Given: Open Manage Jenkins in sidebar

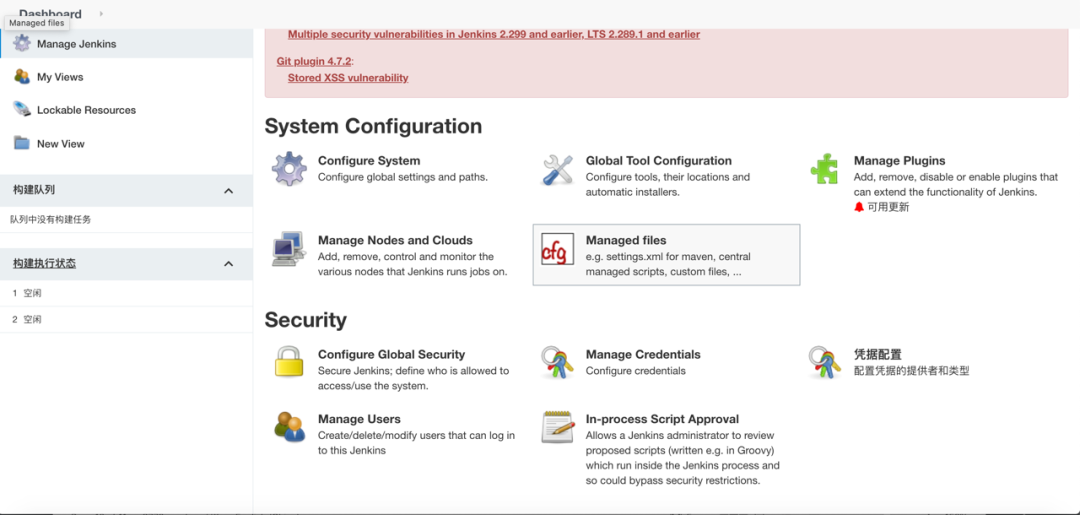Looking at the screenshot, I should (x=76, y=43).
